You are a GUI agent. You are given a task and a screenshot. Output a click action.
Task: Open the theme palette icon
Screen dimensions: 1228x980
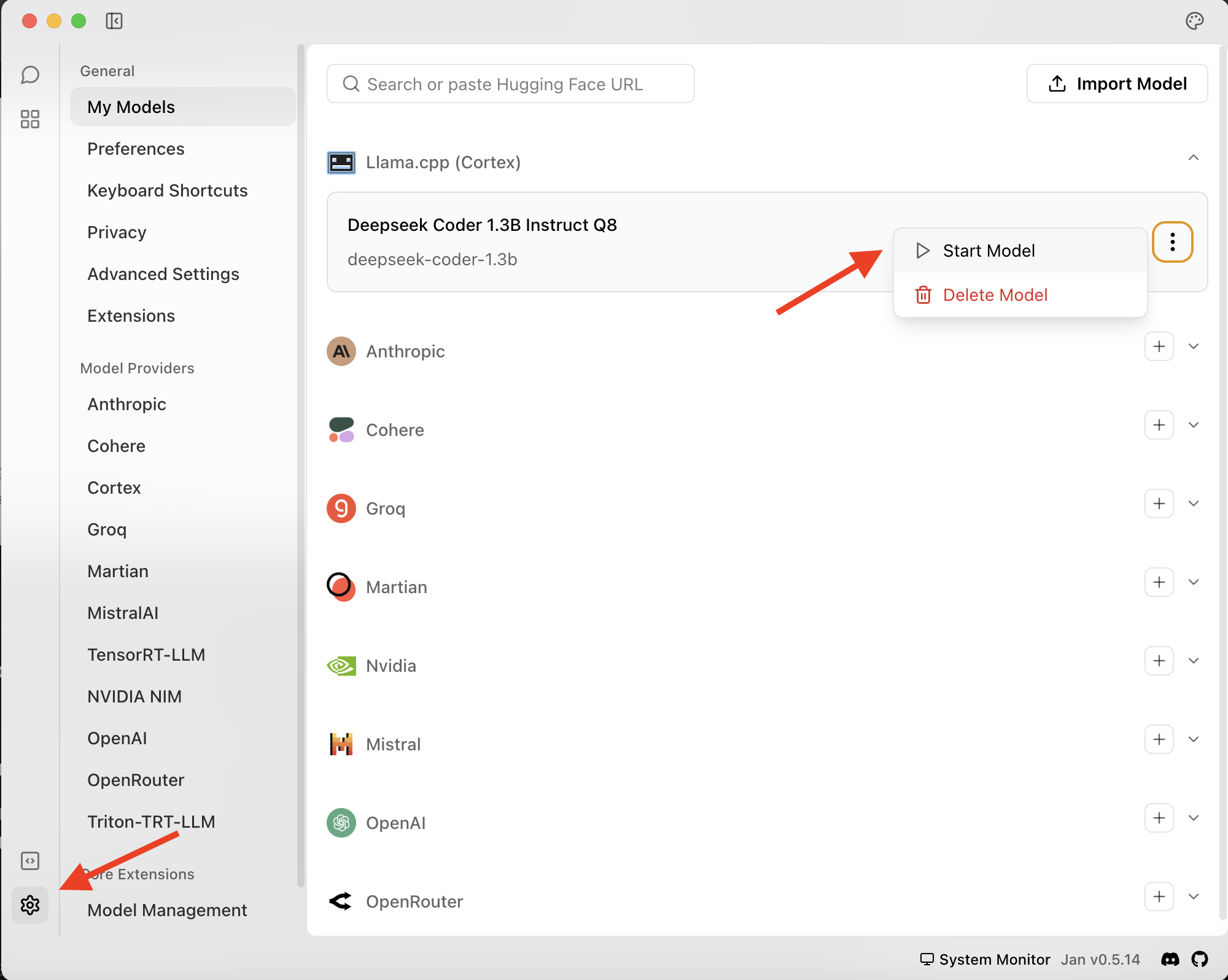pos(1194,21)
